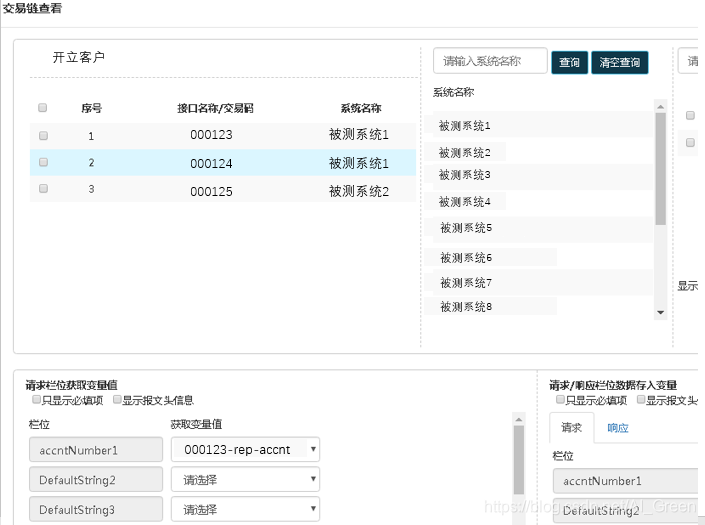The width and height of the screenshot is (705, 525).
Task: Select 被测系统2 in system list
Action: tap(465, 152)
